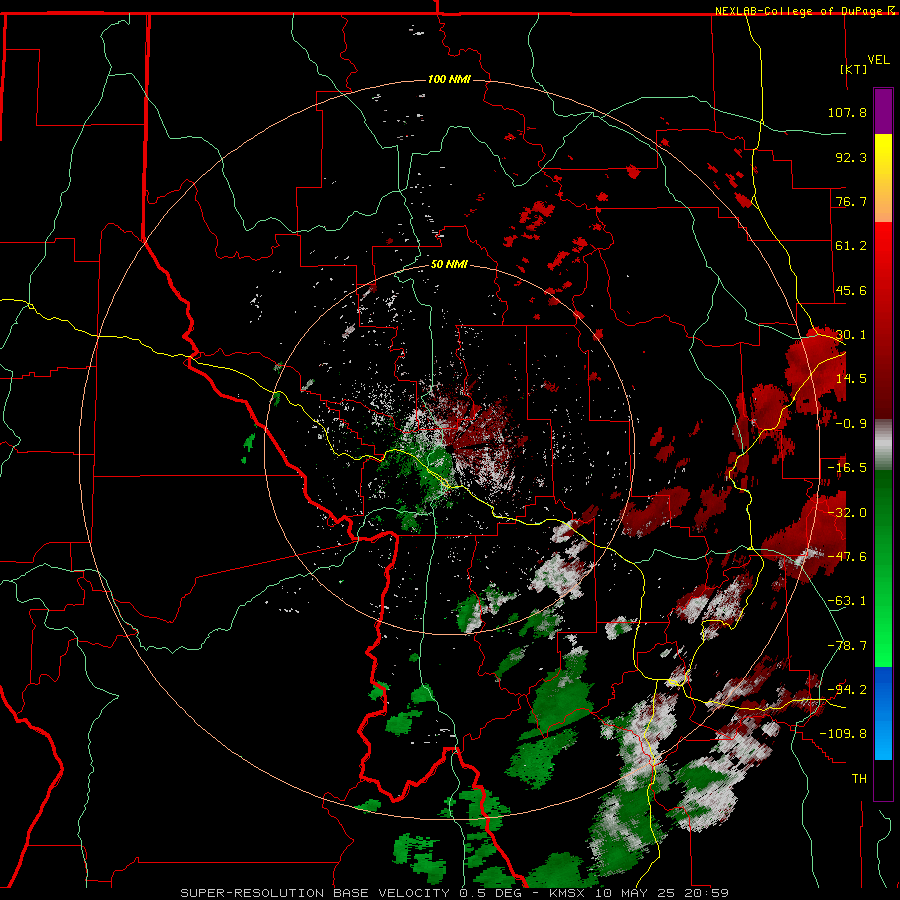The image size is (900, 900).
Task: Pick the top purple segment of color bar
Action: pos(883,111)
